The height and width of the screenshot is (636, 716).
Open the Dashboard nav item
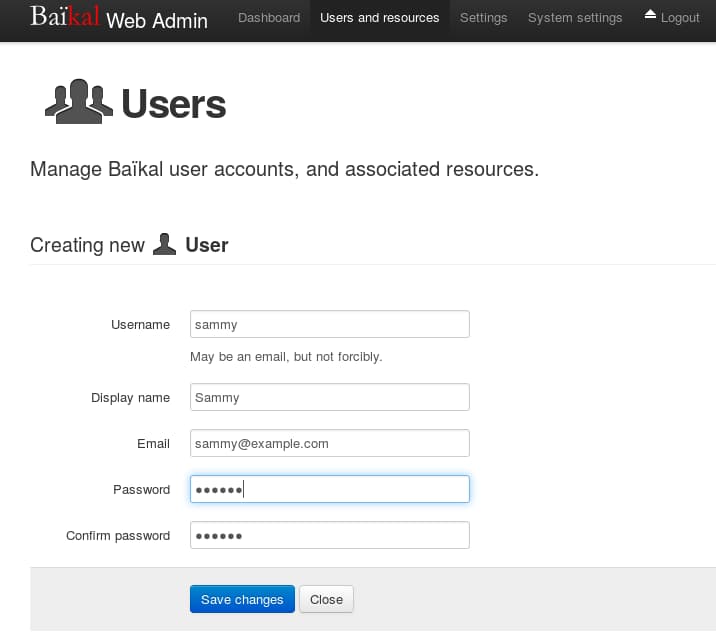pyautogui.click(x=269, y=18)
